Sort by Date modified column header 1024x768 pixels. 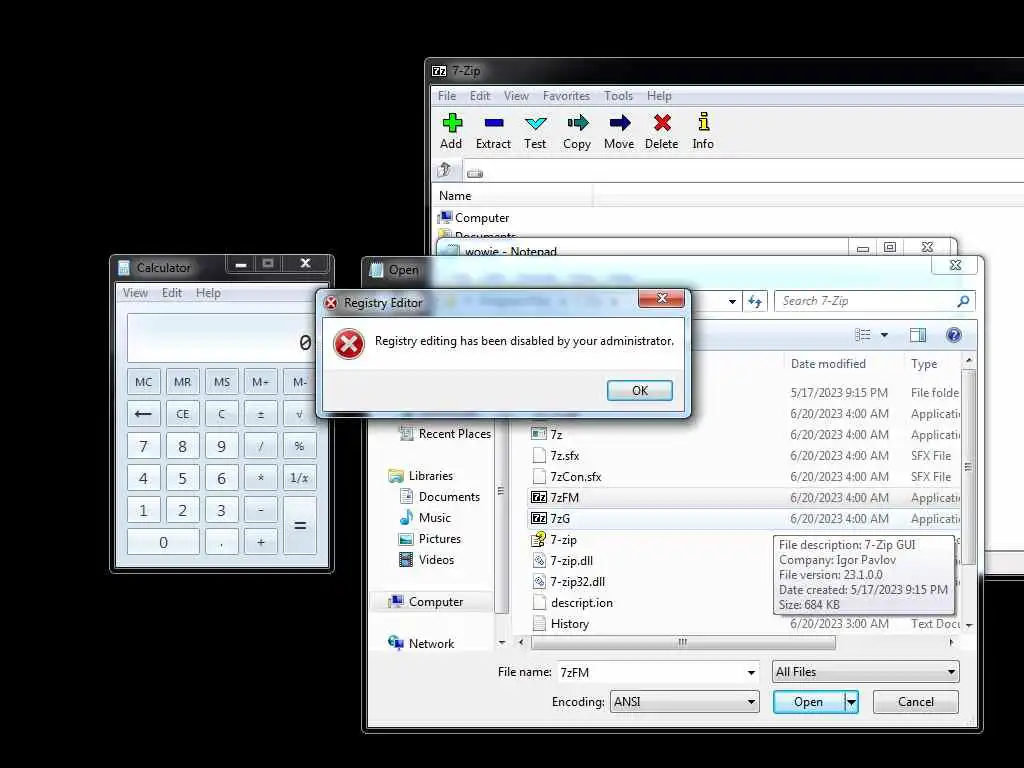[x=829, y=364]
